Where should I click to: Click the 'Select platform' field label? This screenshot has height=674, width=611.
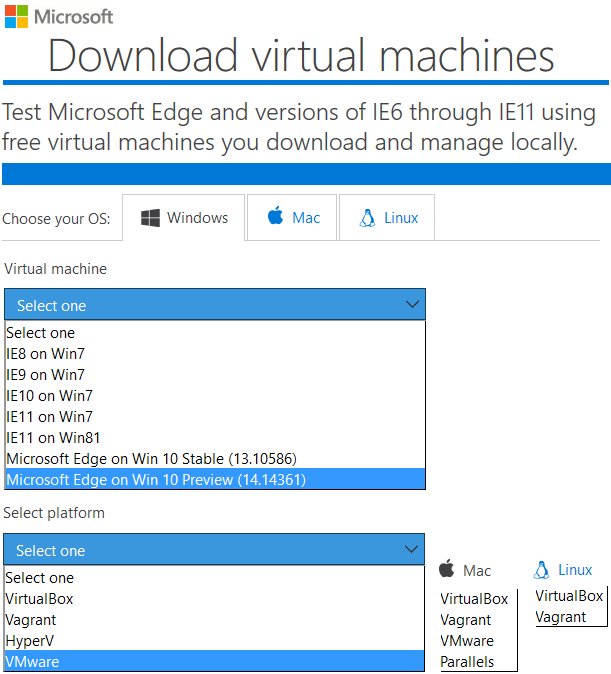click(54, 513)
